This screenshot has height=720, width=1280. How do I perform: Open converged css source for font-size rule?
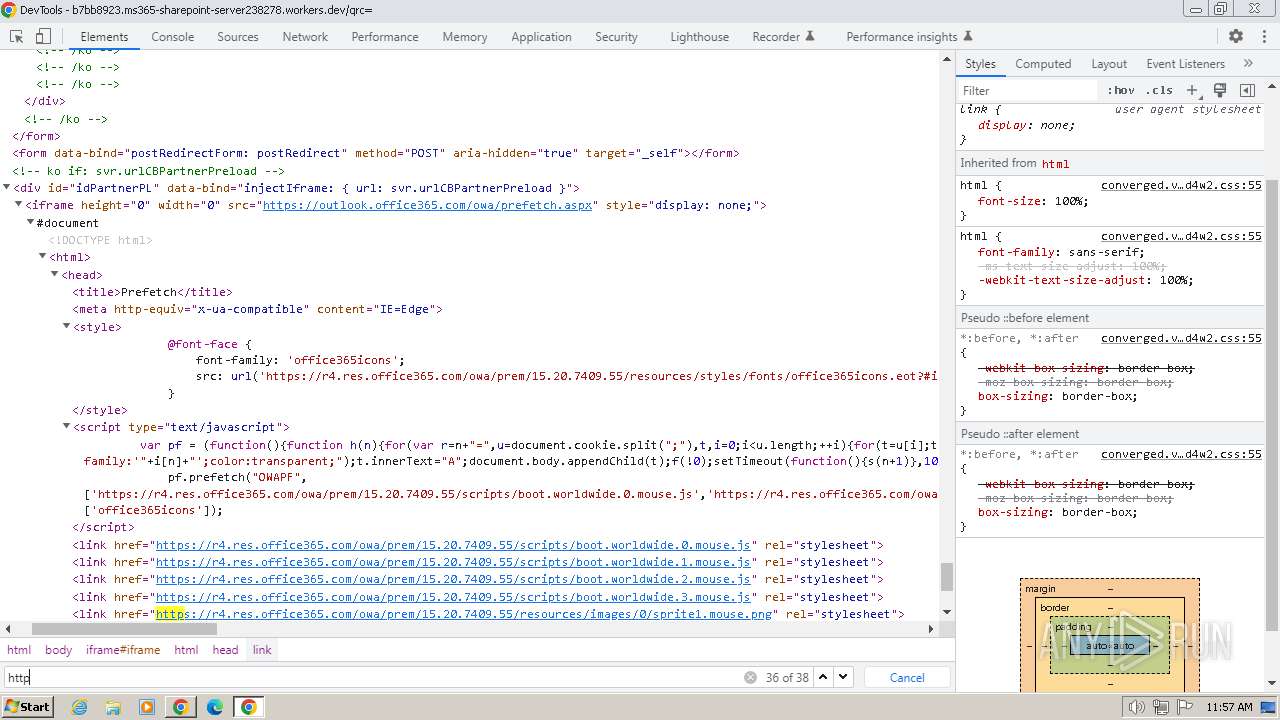point(1181,185)
